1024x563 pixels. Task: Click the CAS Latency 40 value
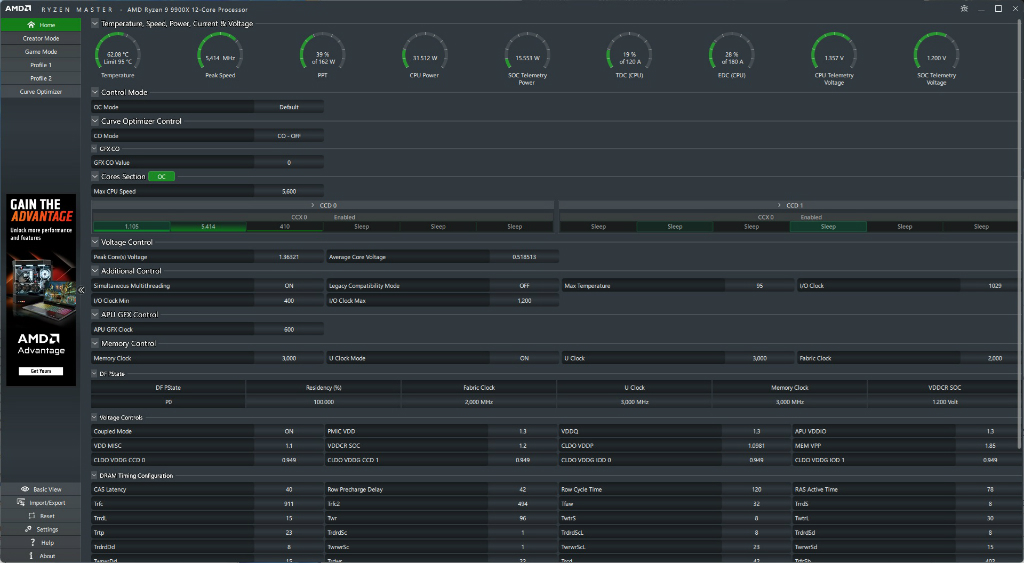[289, 490]
